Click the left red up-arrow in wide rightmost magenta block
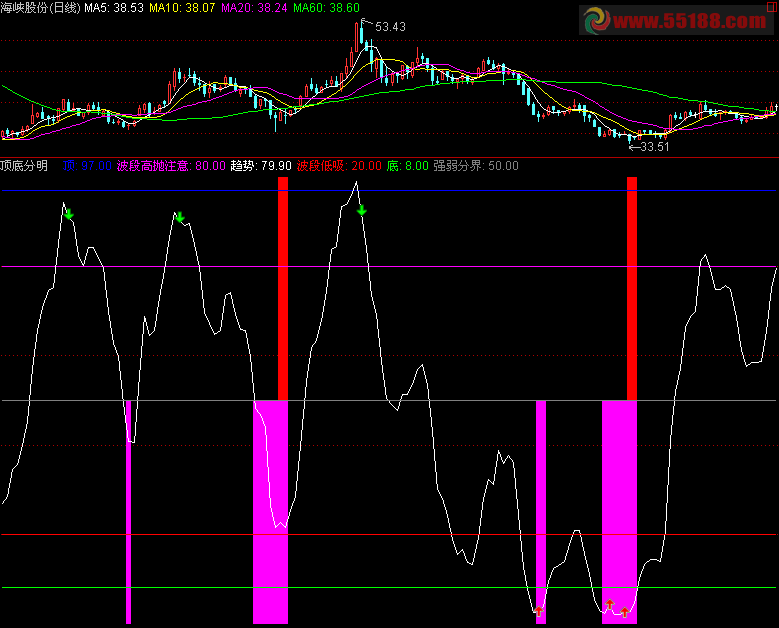Screen dimensions: 779x628 tap(609, 604)
